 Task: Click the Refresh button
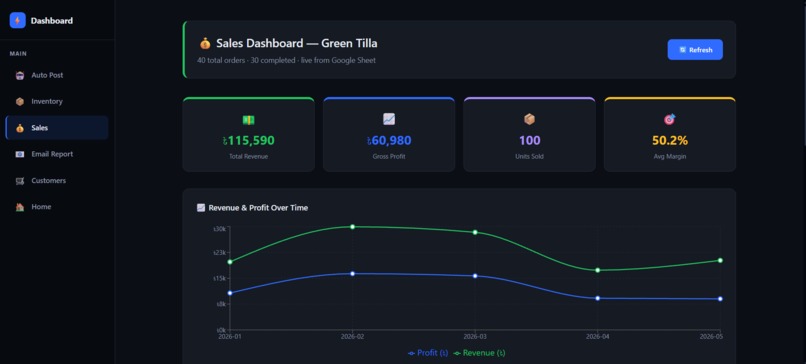coord(695,50)
